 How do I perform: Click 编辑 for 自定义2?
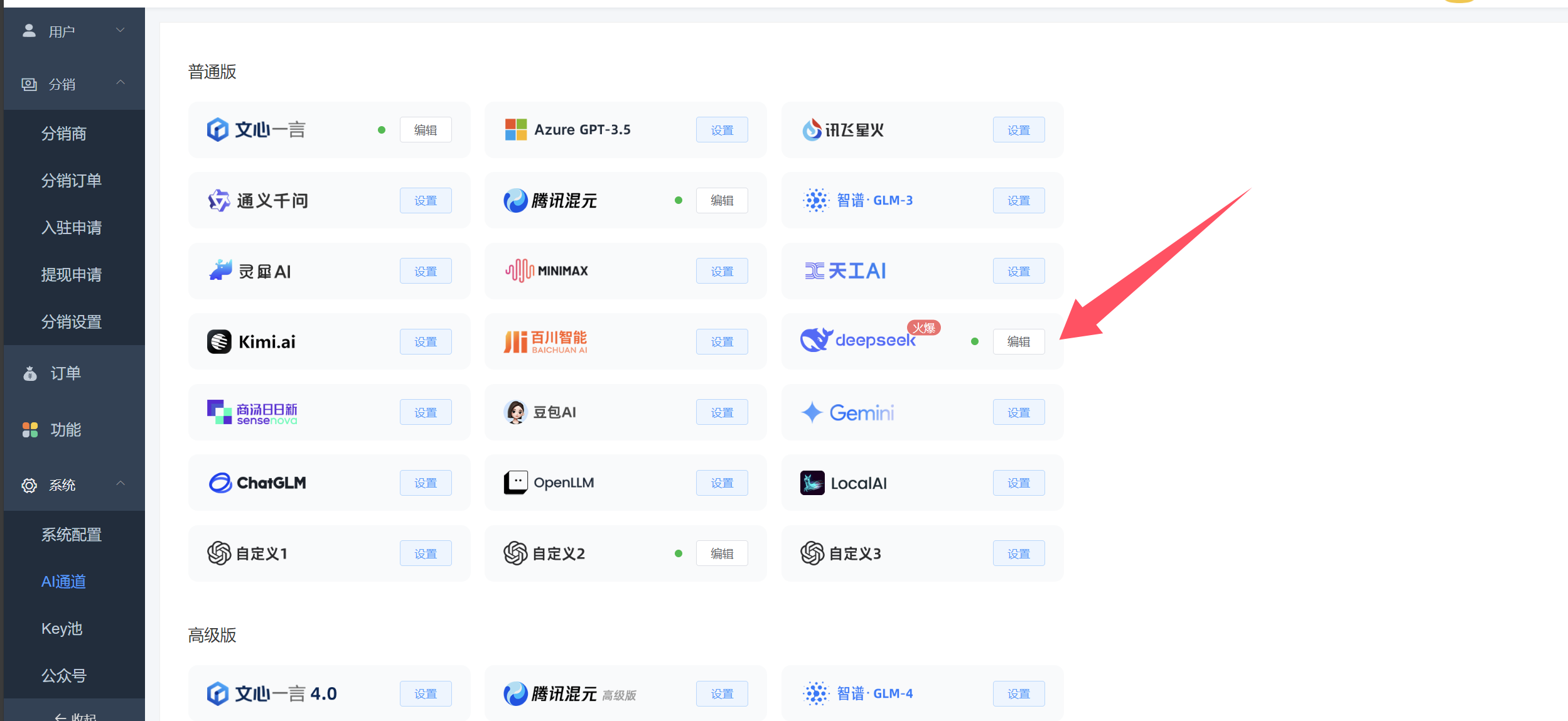pos(722,553)
